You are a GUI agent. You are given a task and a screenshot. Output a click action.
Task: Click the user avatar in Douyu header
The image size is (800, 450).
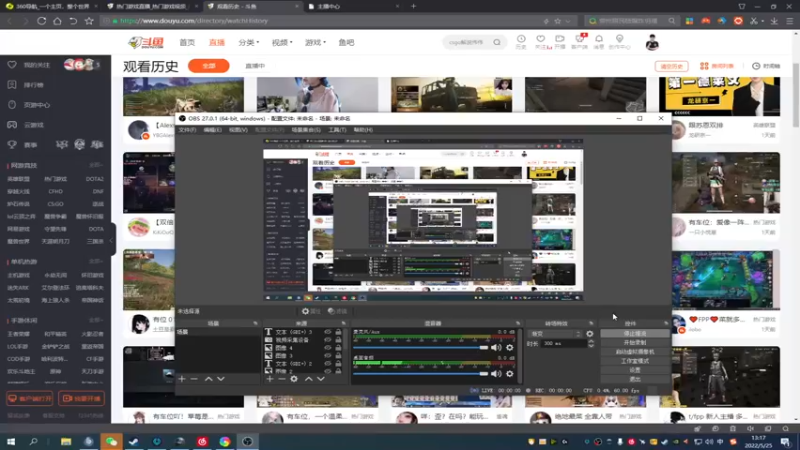pyautogui.click(x=652, y=42)
